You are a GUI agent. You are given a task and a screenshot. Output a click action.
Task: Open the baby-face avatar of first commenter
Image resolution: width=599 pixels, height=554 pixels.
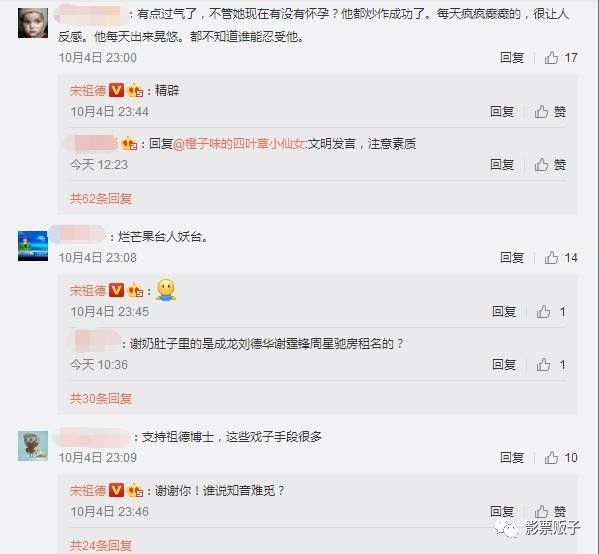(33, 23)
